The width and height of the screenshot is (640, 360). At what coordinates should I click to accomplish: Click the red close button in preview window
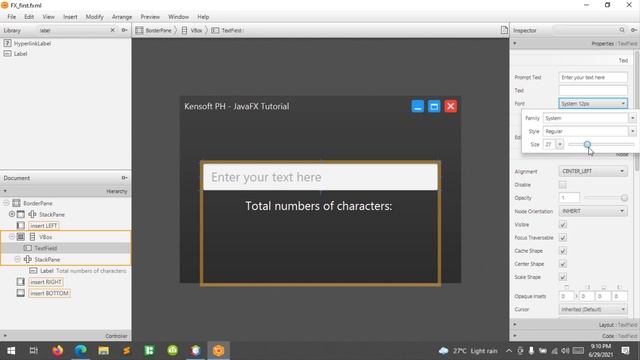pyautogui.click(x=451, y=107)
